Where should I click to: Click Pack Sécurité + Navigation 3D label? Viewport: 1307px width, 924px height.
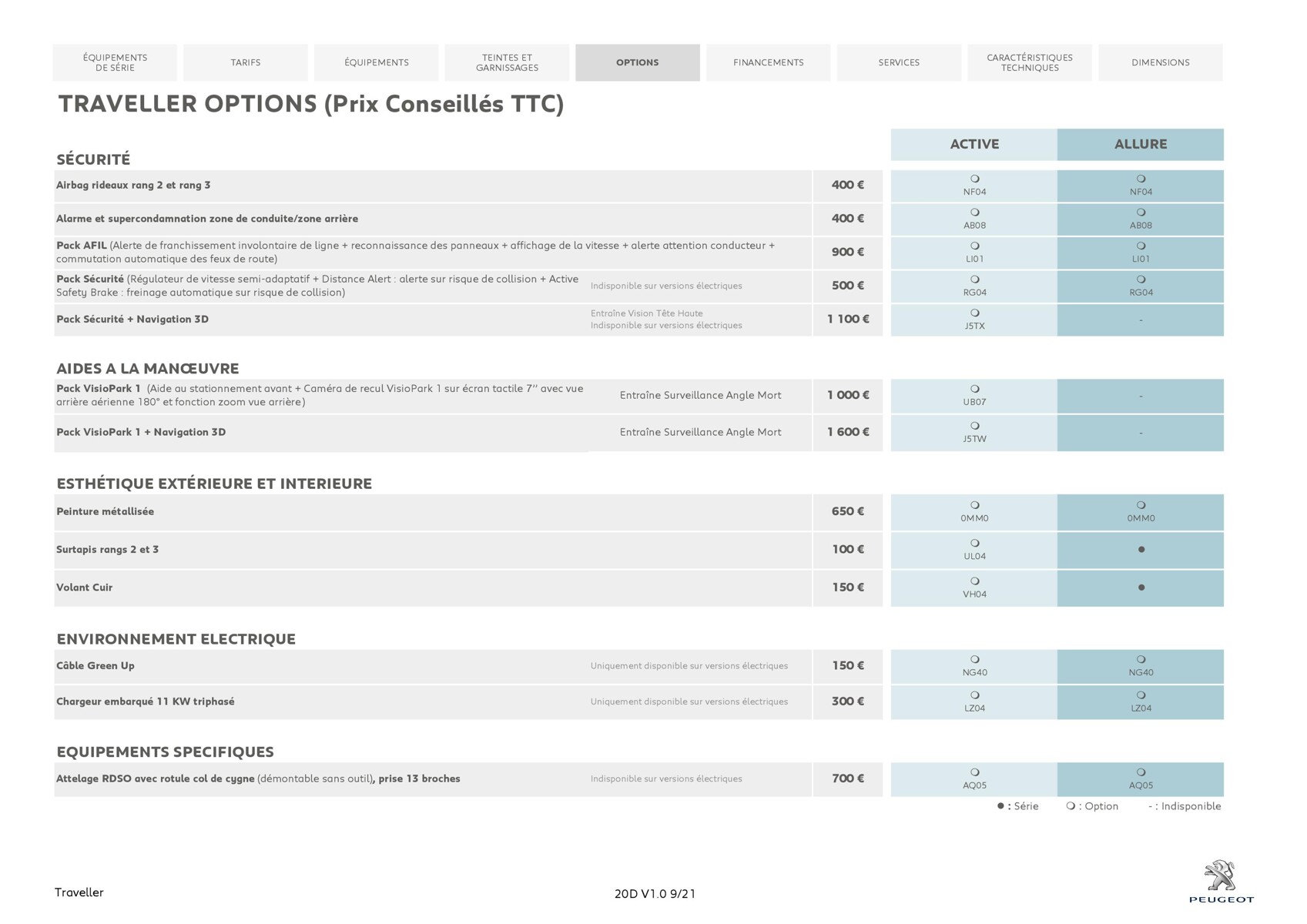(x=132, y=320)
